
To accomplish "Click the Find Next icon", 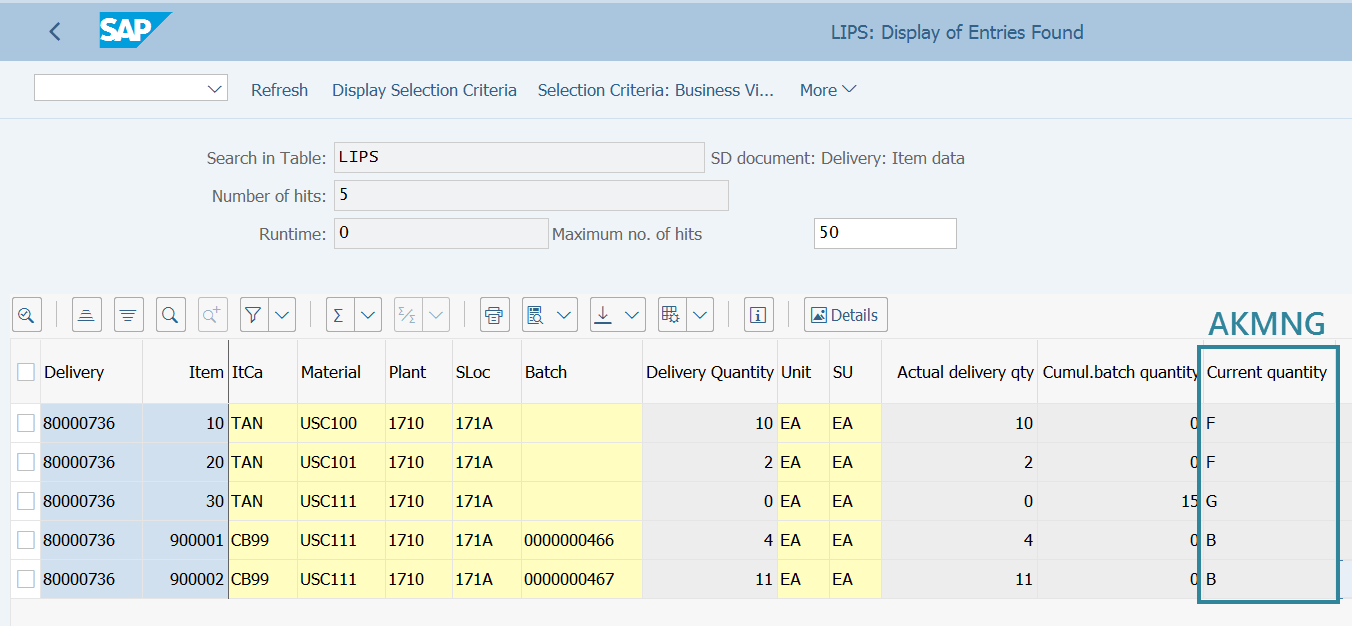I will pyautogui.click(x=212, y=315).
